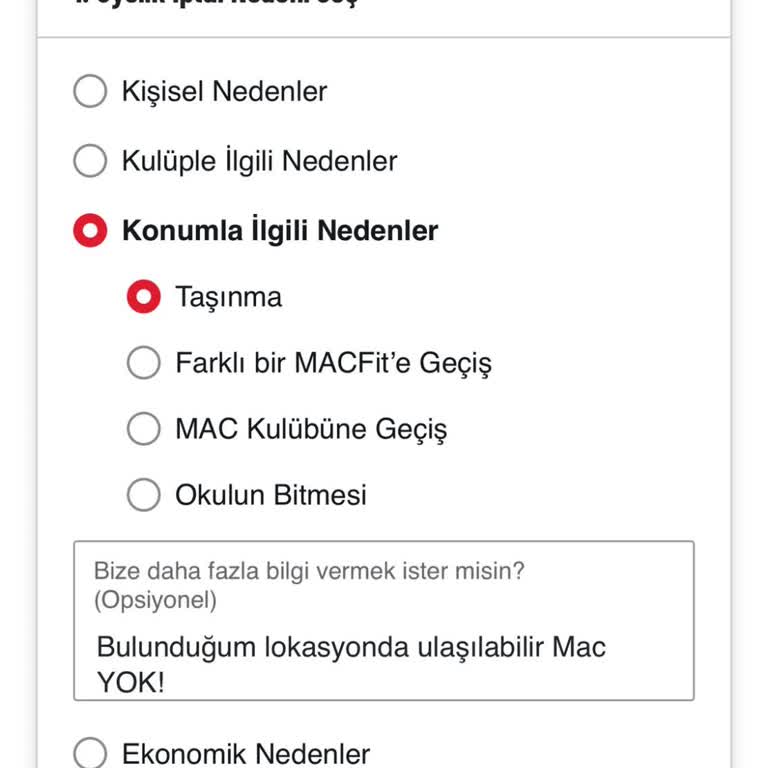This screenshot has width=768, height=768.
Task: Select the Okulun Bitmesi radio button
Action: click(x=144, y=494)
